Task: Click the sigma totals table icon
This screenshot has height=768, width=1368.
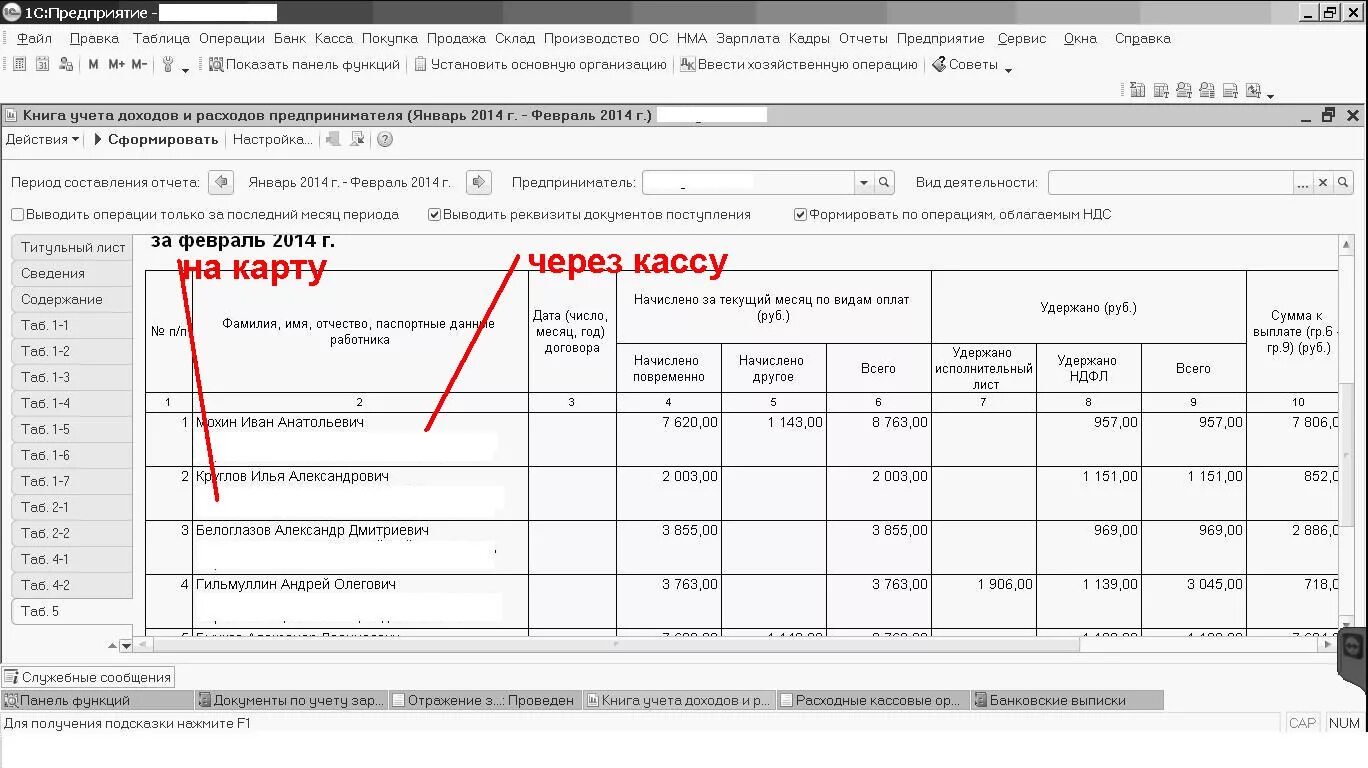Action: [1138, 91]
